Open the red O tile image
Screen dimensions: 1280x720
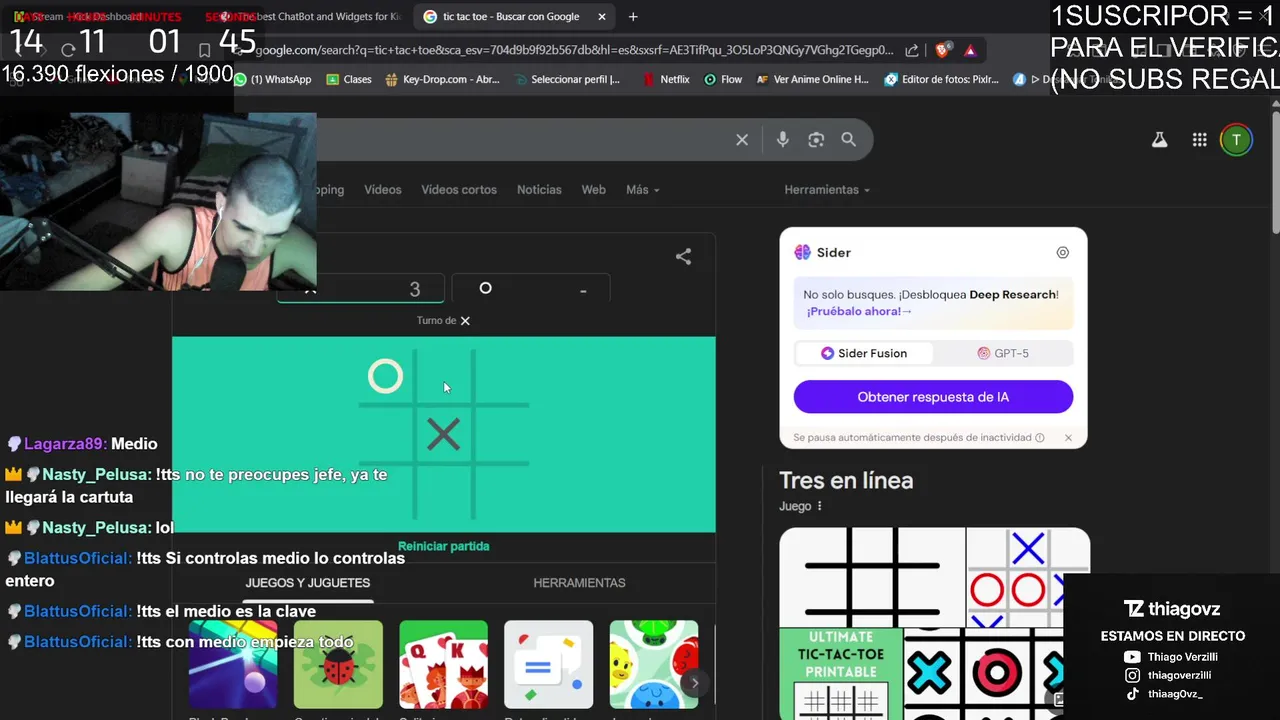pos(997,673)
